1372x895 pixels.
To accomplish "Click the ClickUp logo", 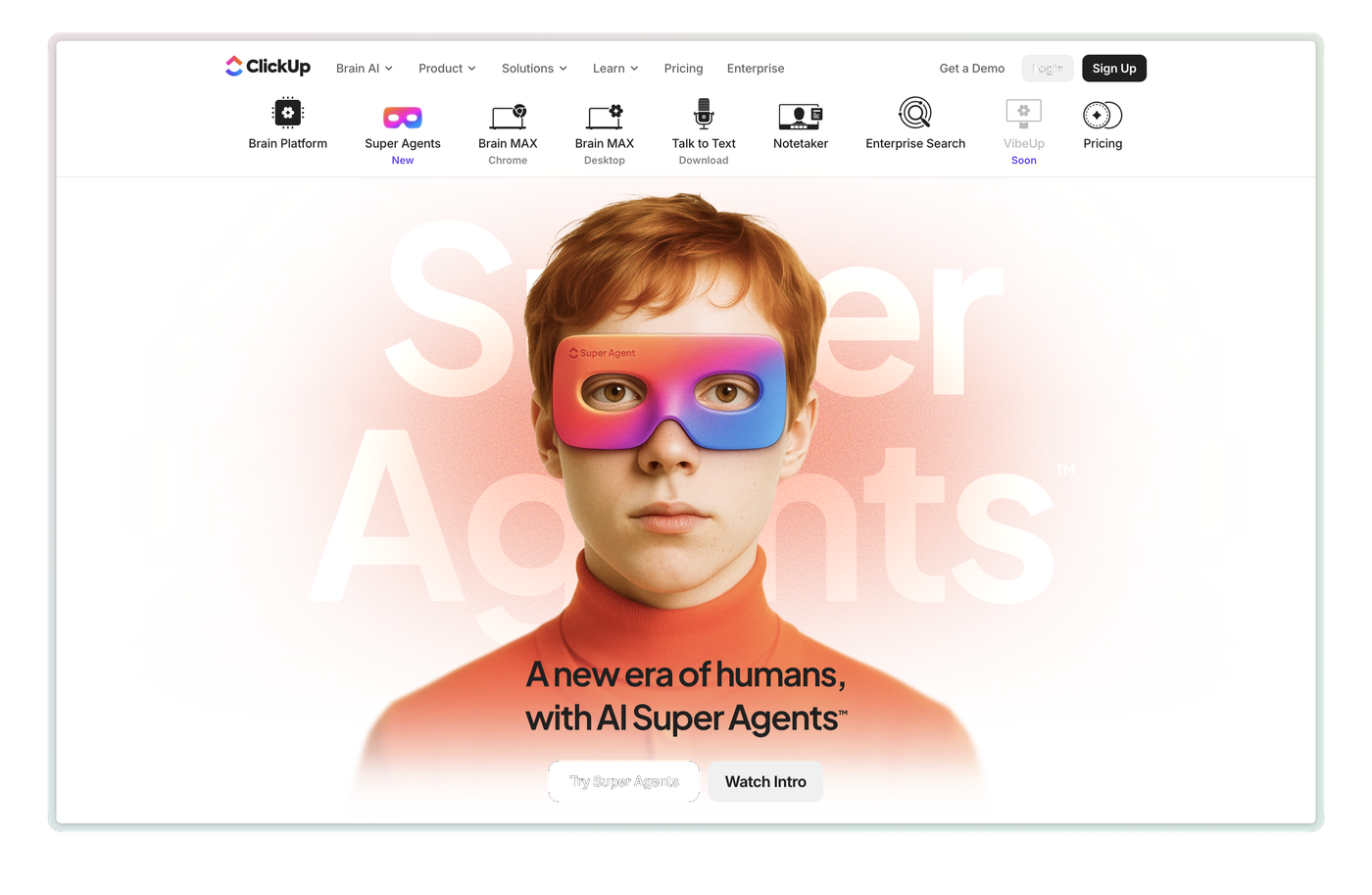I will click(x=268, y=67).
